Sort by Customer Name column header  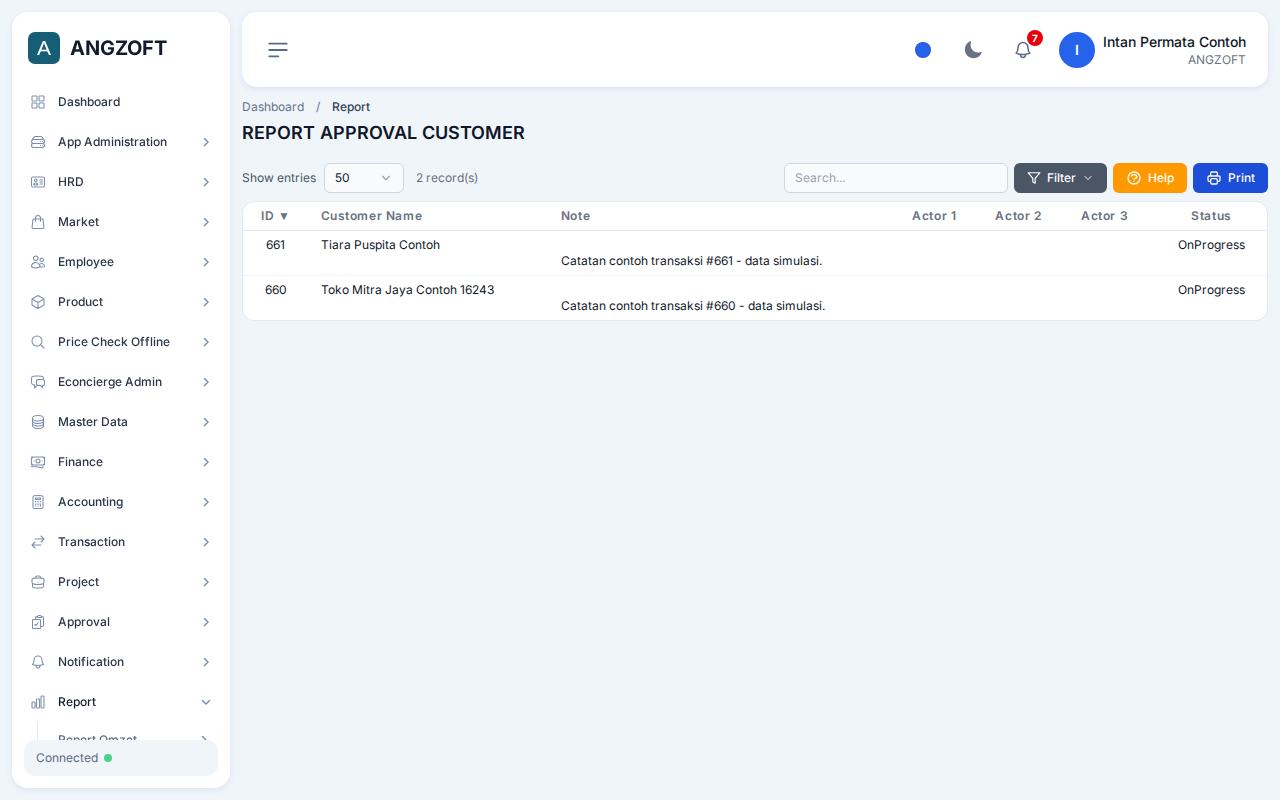coord(371,216)
